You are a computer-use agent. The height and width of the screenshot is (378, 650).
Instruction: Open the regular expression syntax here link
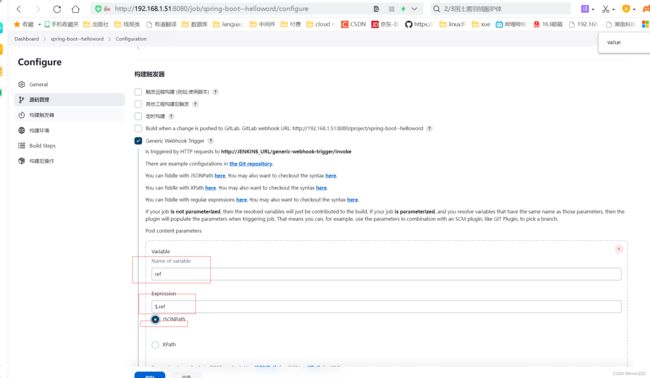[352, 200]
